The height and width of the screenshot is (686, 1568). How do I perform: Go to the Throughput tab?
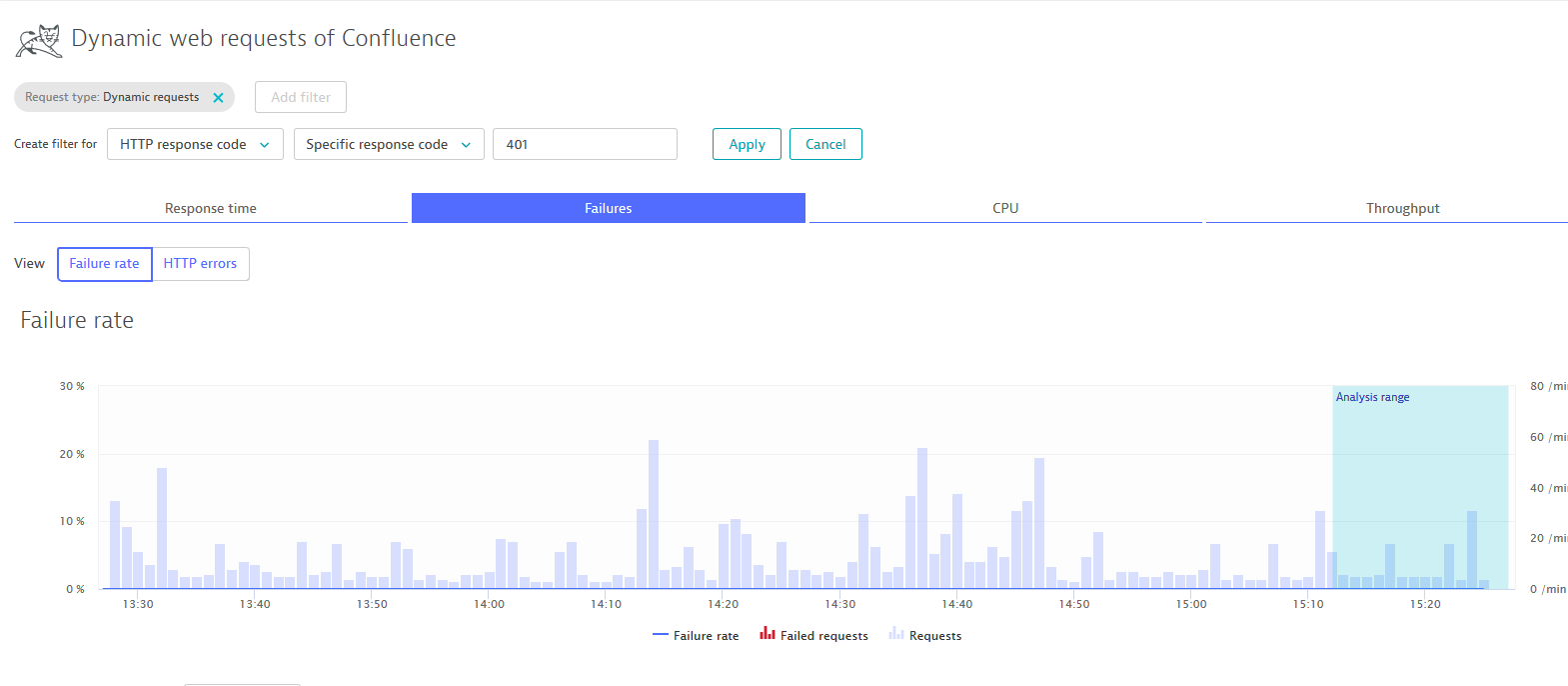click(x=1401, y=208)
